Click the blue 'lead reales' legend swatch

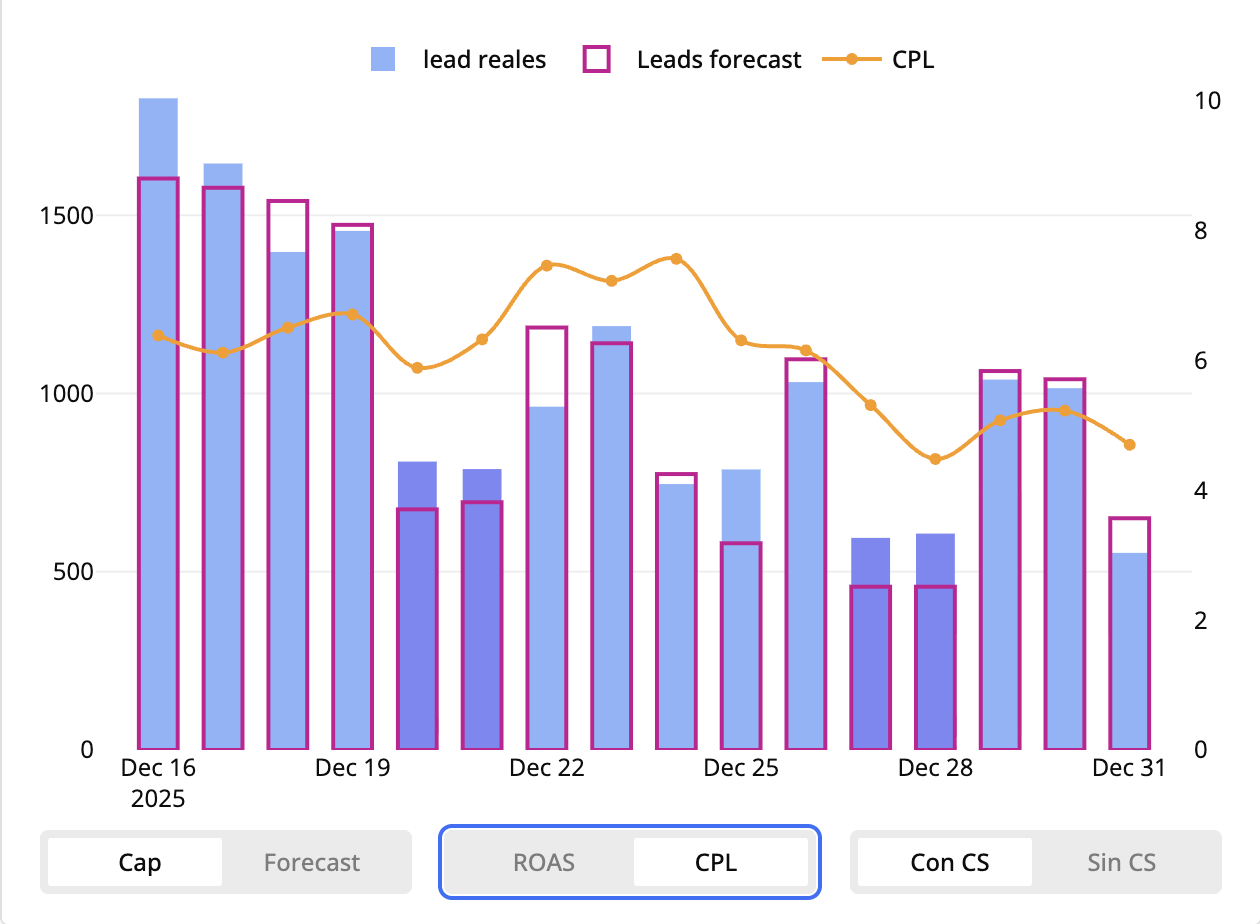383,59
